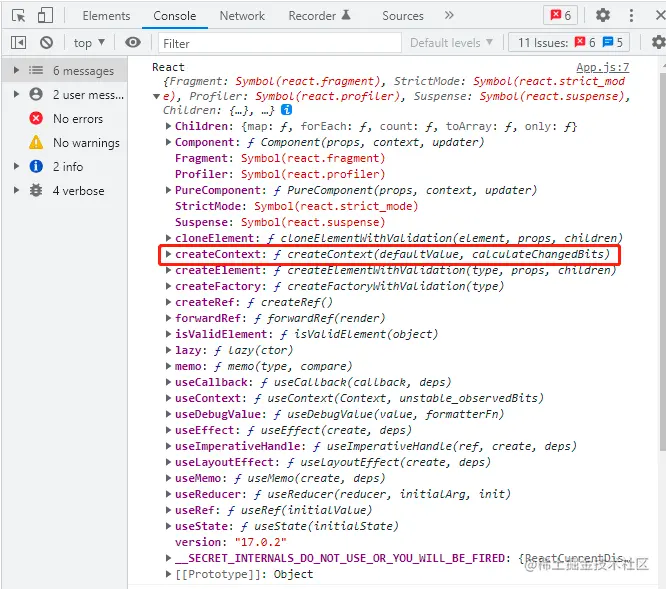
Task: Expand the memo property
Action: point(168,366)
